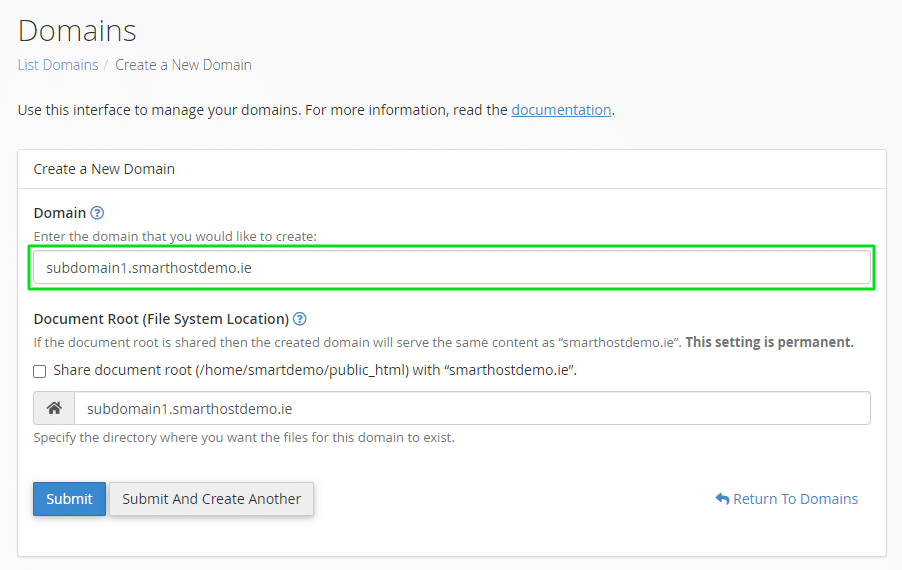Click the bold Domain field label
The image size is (902, 570).
click(60, 213)
